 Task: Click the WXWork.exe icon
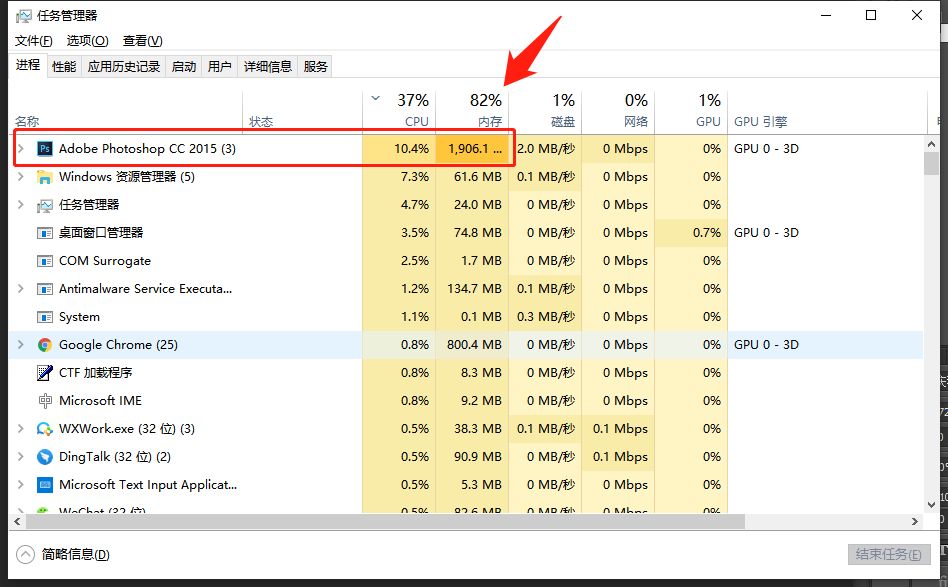[45, 429]
